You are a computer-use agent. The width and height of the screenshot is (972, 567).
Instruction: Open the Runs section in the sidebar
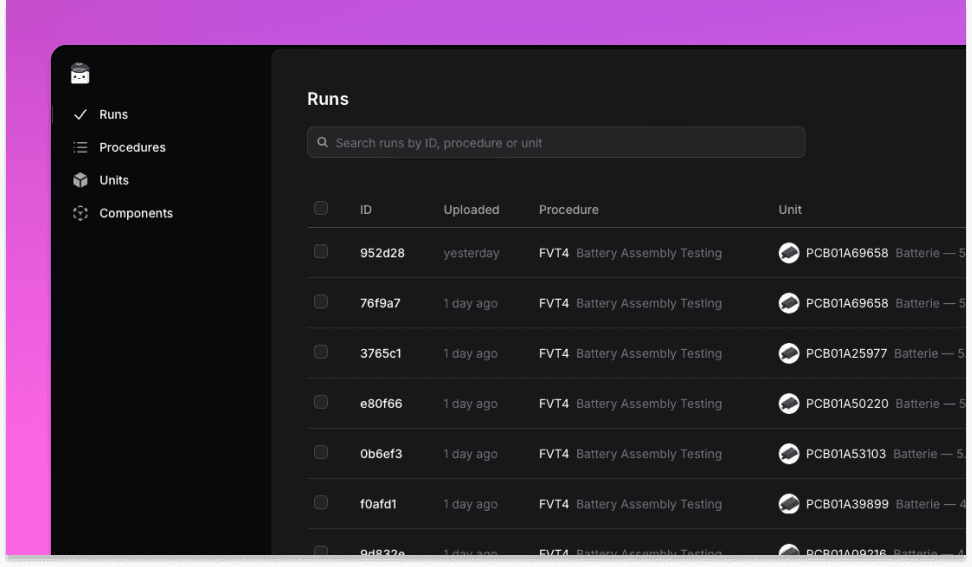(113, 115)
